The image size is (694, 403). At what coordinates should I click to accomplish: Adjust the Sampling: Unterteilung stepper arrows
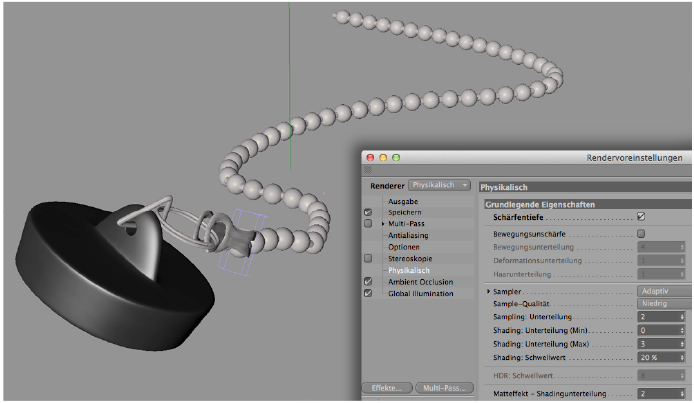point(682,317)
